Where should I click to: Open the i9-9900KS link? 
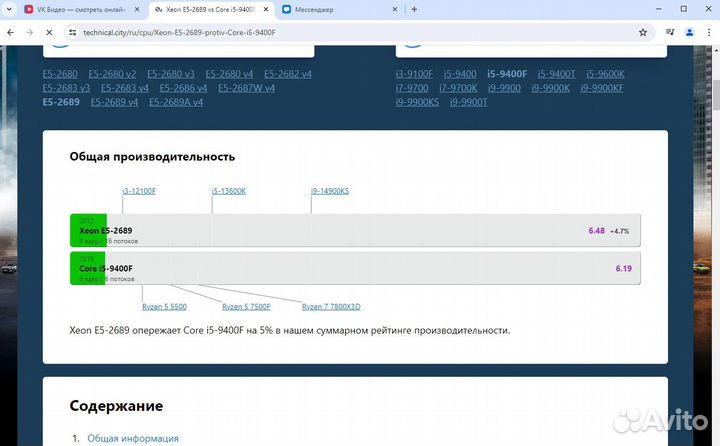417,102
